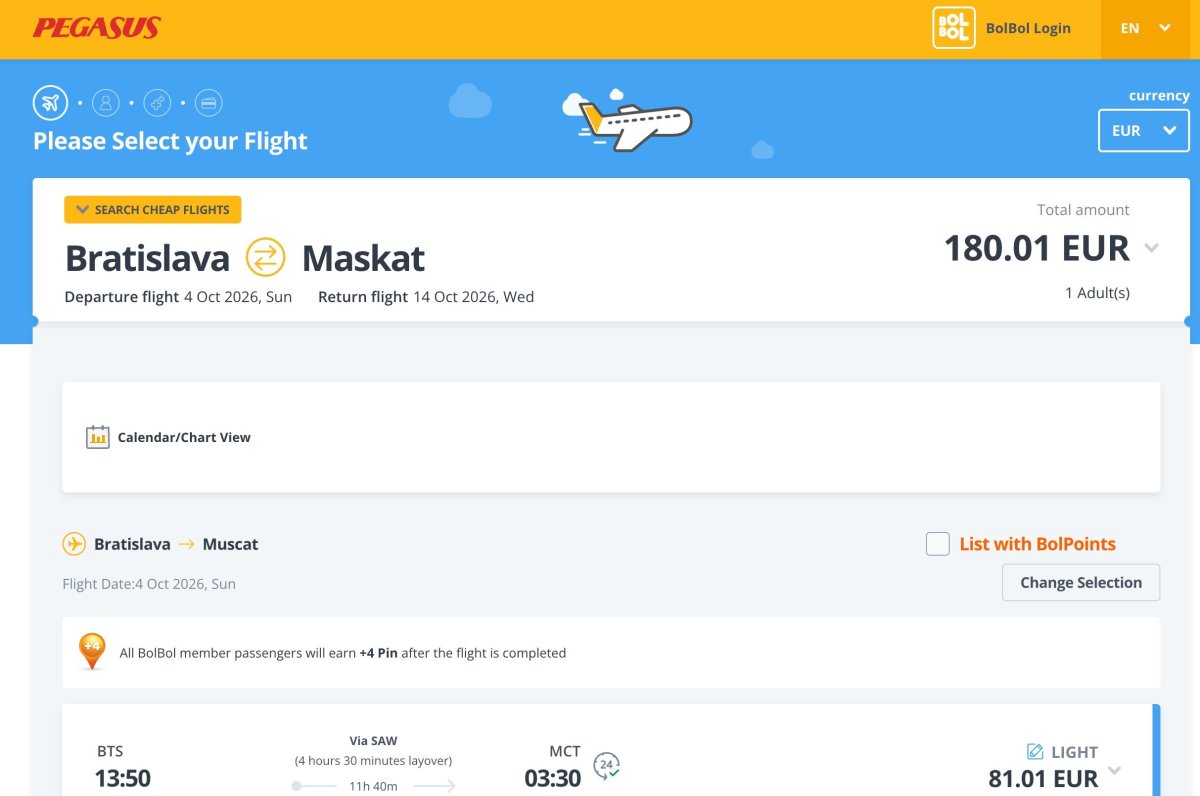Open the Calendar/Chart View icon

(x=97, y=437)
